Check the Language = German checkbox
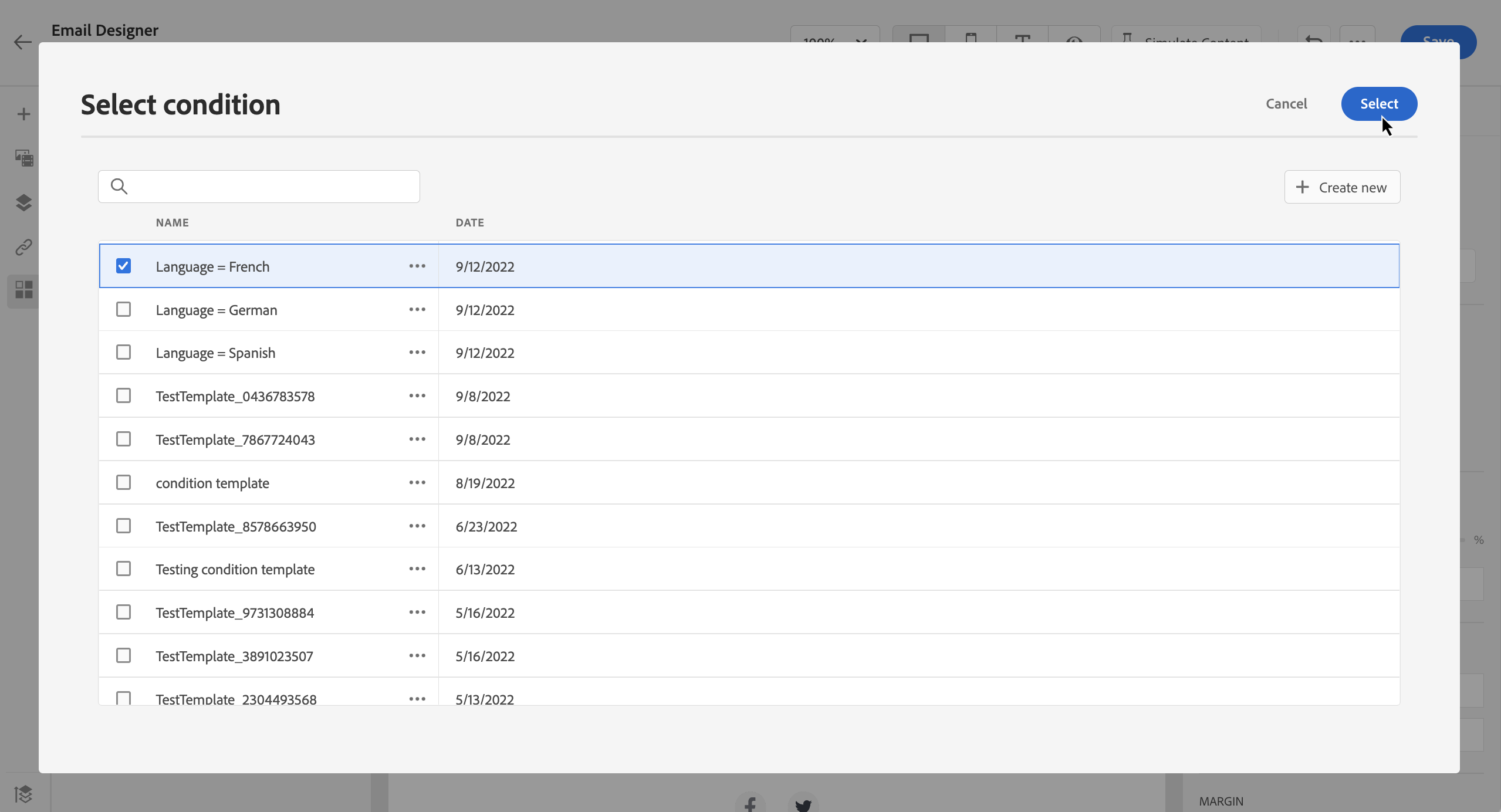The image size is (1501, 812). pos(123,309)
